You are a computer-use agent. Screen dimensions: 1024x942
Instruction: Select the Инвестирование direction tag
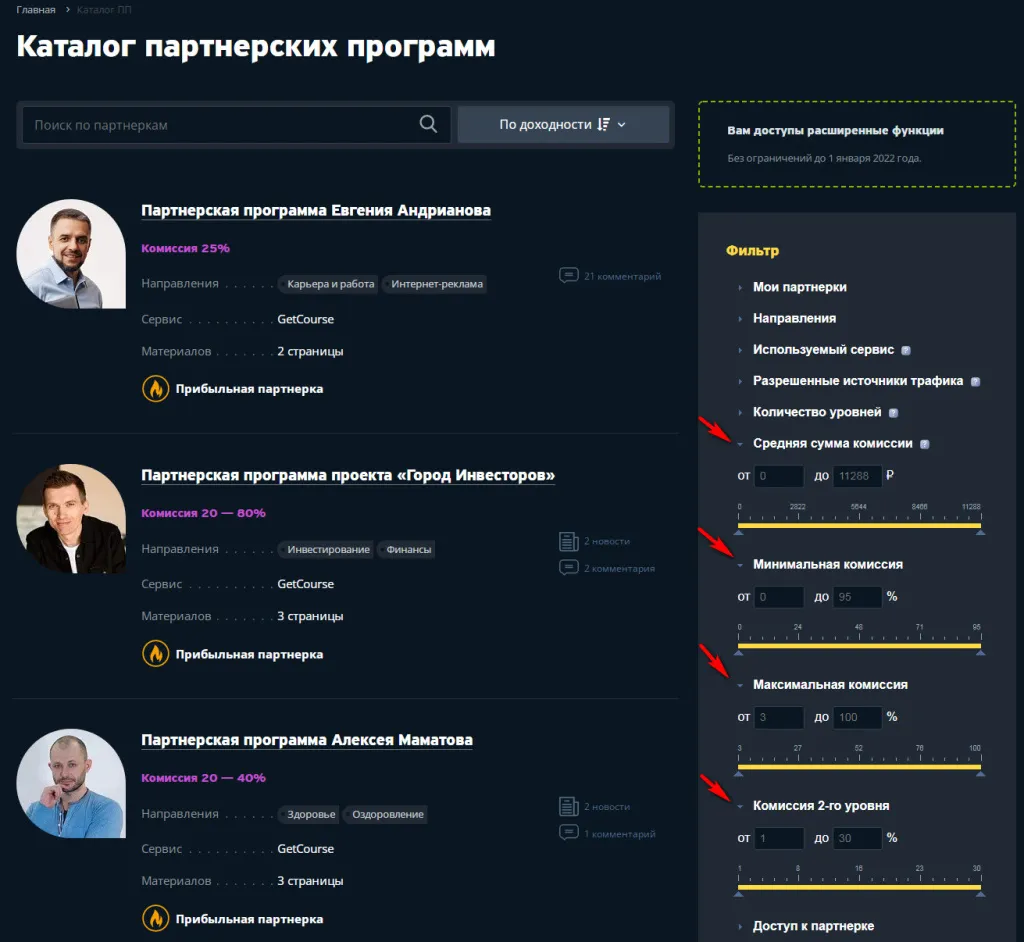[328, 549]
